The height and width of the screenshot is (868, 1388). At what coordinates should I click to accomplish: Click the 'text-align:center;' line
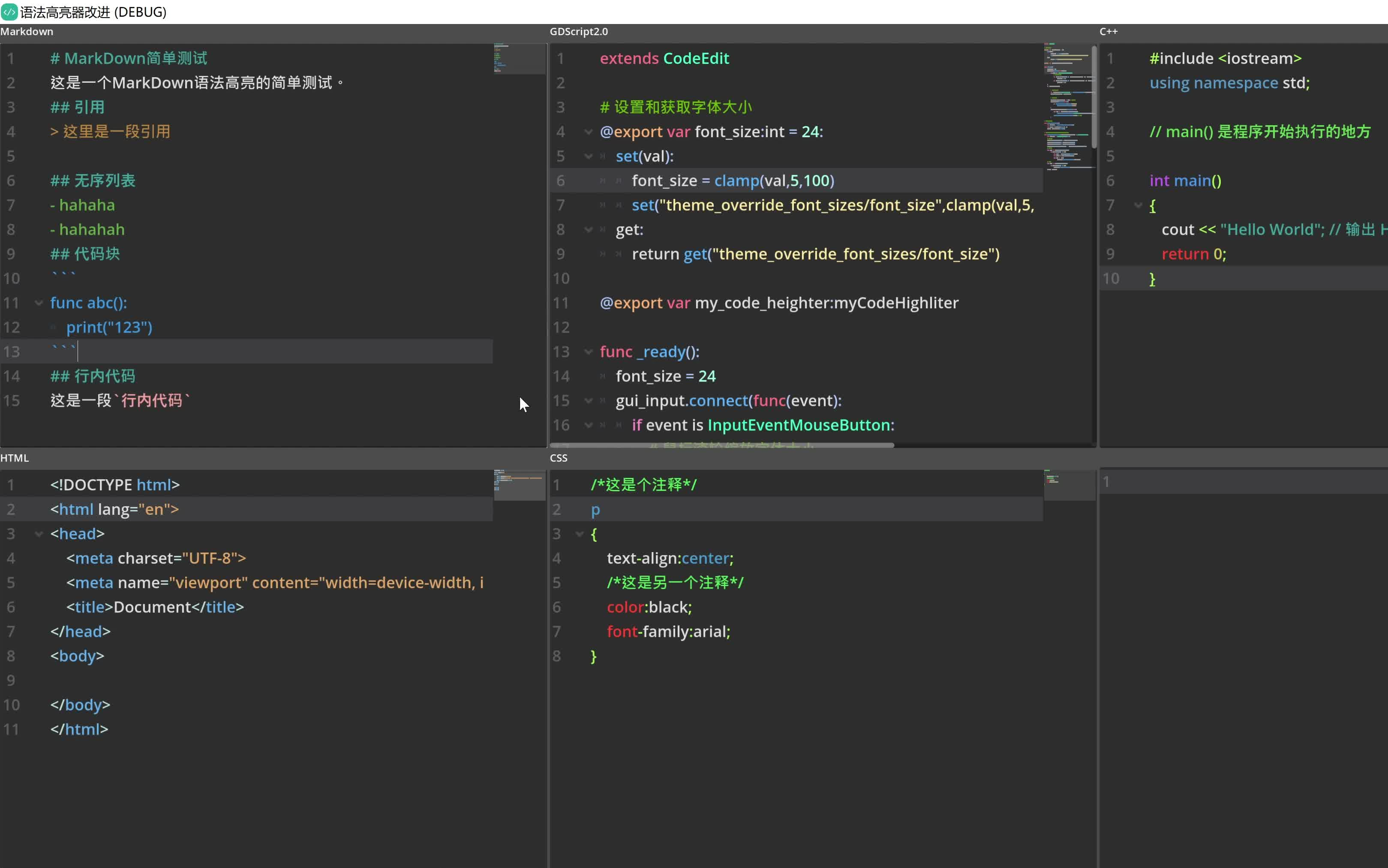click(x=670, y=559)
